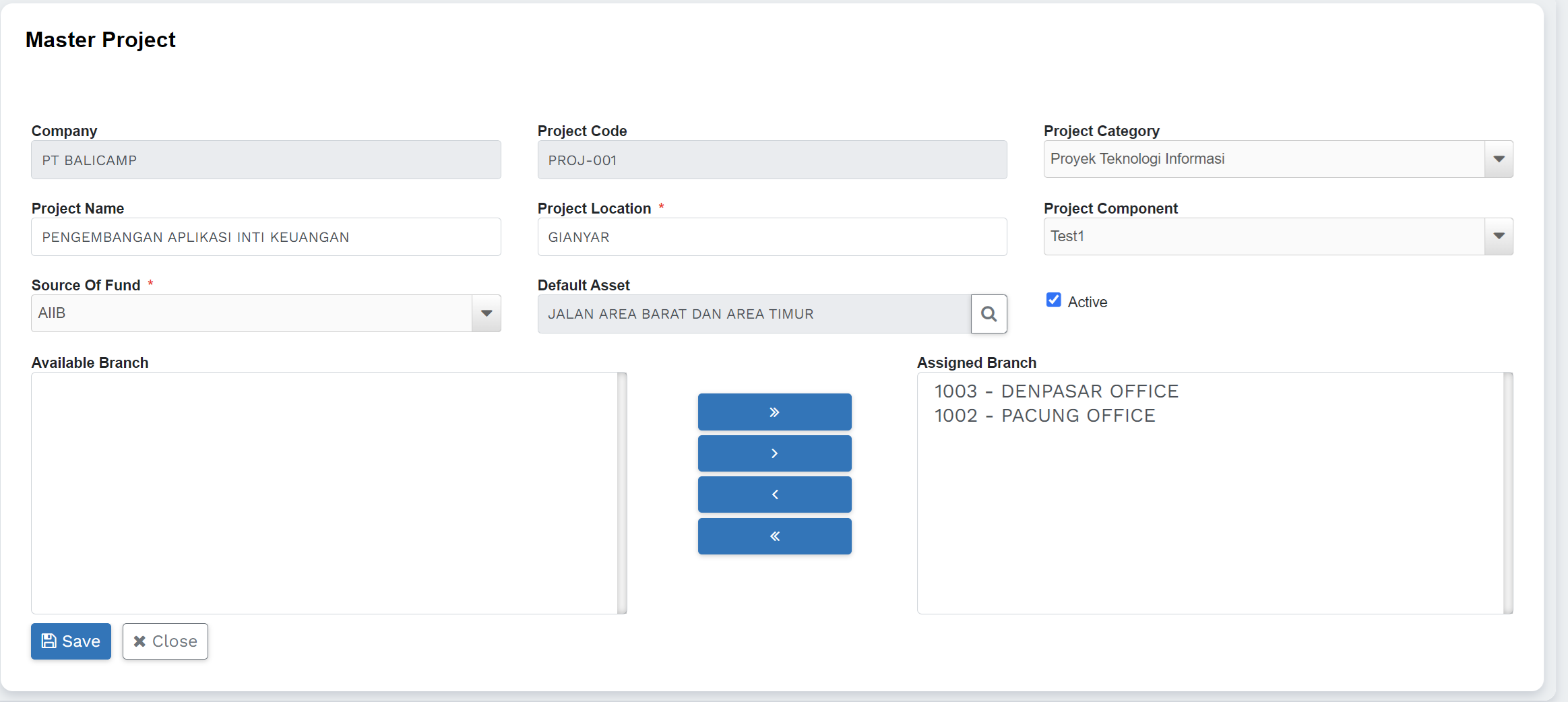This screenshot has width=1568, height=702.
Task: Click the Available Branch list scrollbar
Action: [622, 493]
